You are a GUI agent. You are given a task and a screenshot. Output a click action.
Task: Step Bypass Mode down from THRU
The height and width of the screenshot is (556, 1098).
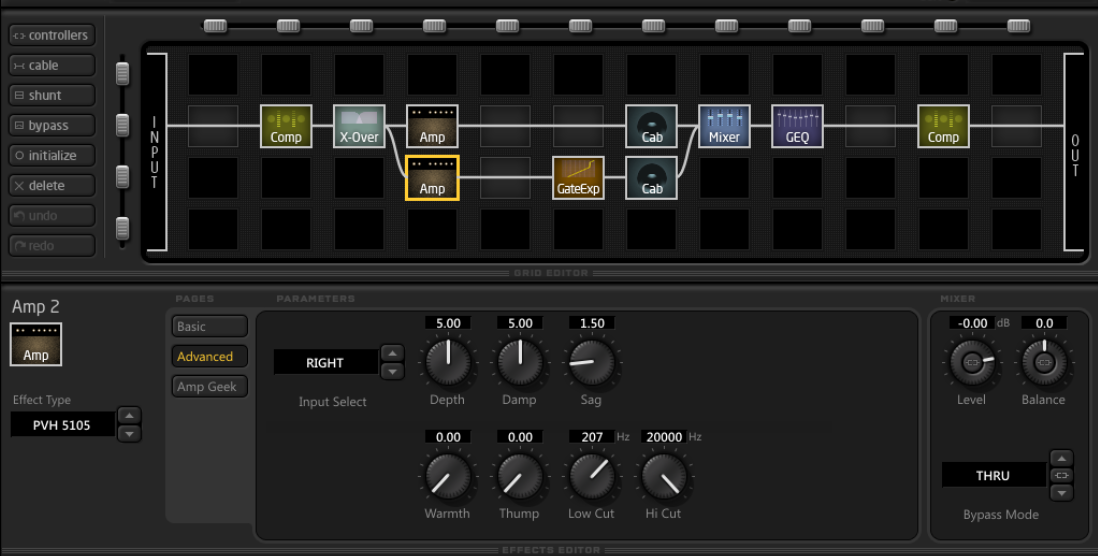(1062, 493)
